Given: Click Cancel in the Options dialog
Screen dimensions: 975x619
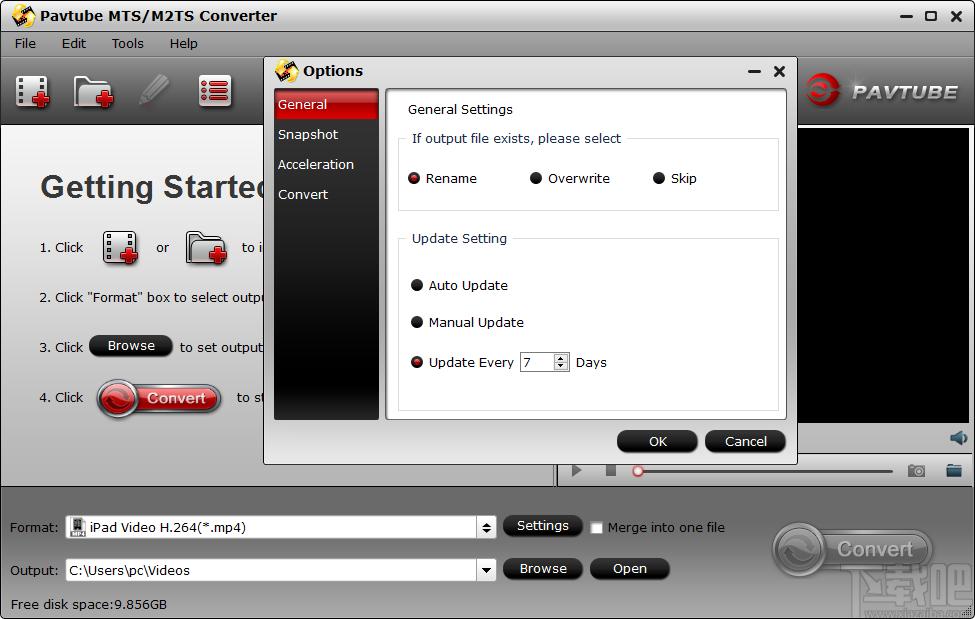Looking at the screenshot, I should click(x=746, y=442).
